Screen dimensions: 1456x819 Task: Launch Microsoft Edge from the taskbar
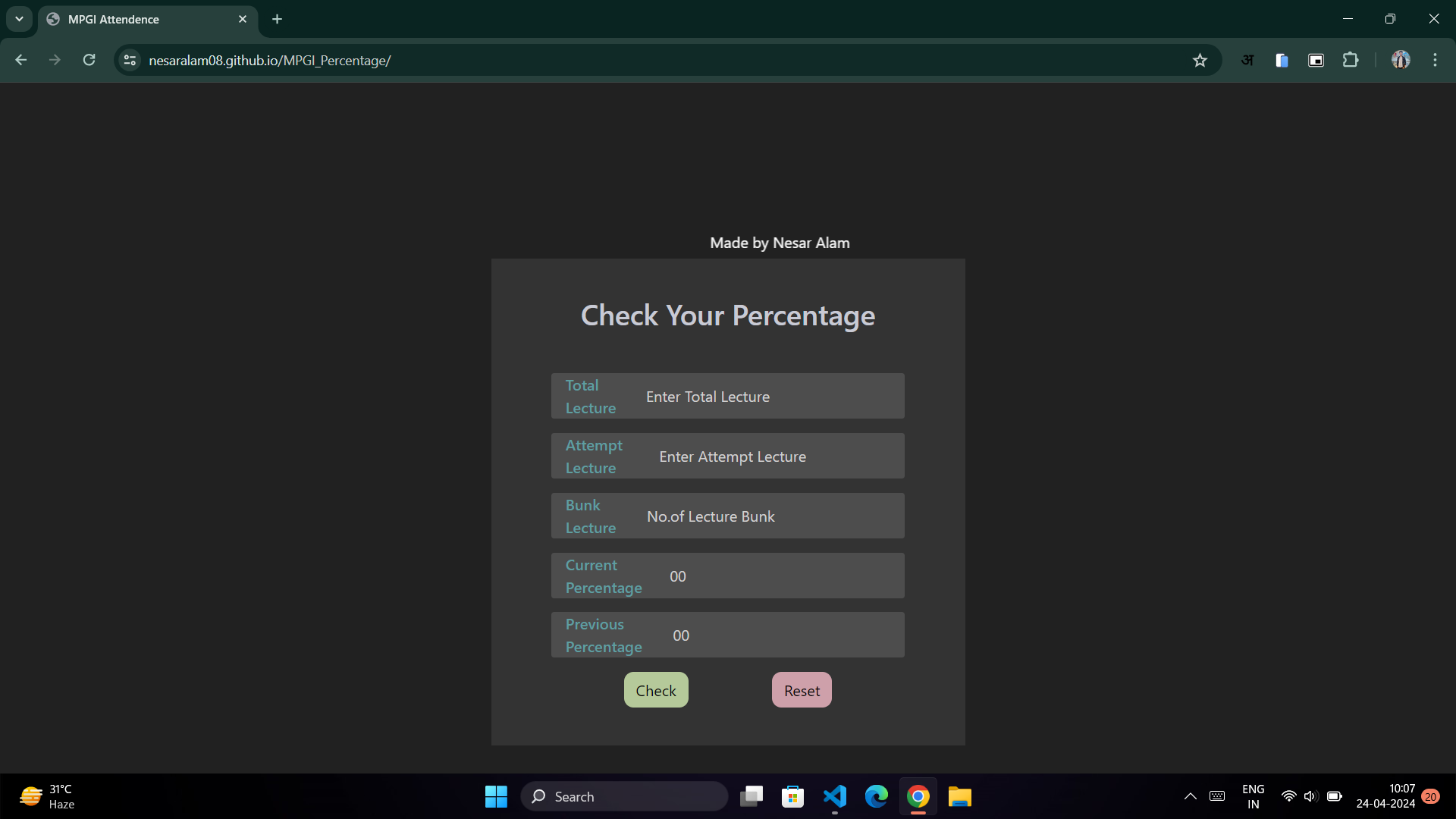tap(877, 796)
